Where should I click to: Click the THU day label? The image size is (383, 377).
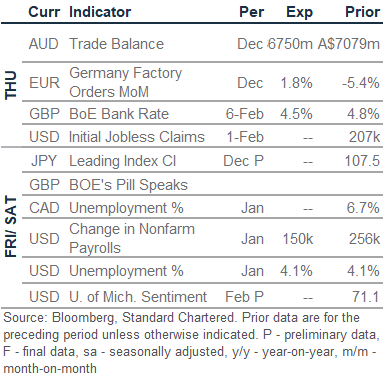coord(11,85)
